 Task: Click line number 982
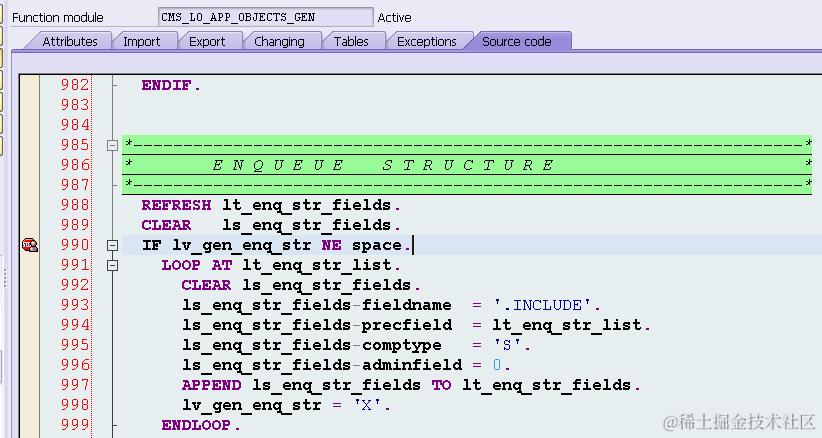(x=75, y=85)
